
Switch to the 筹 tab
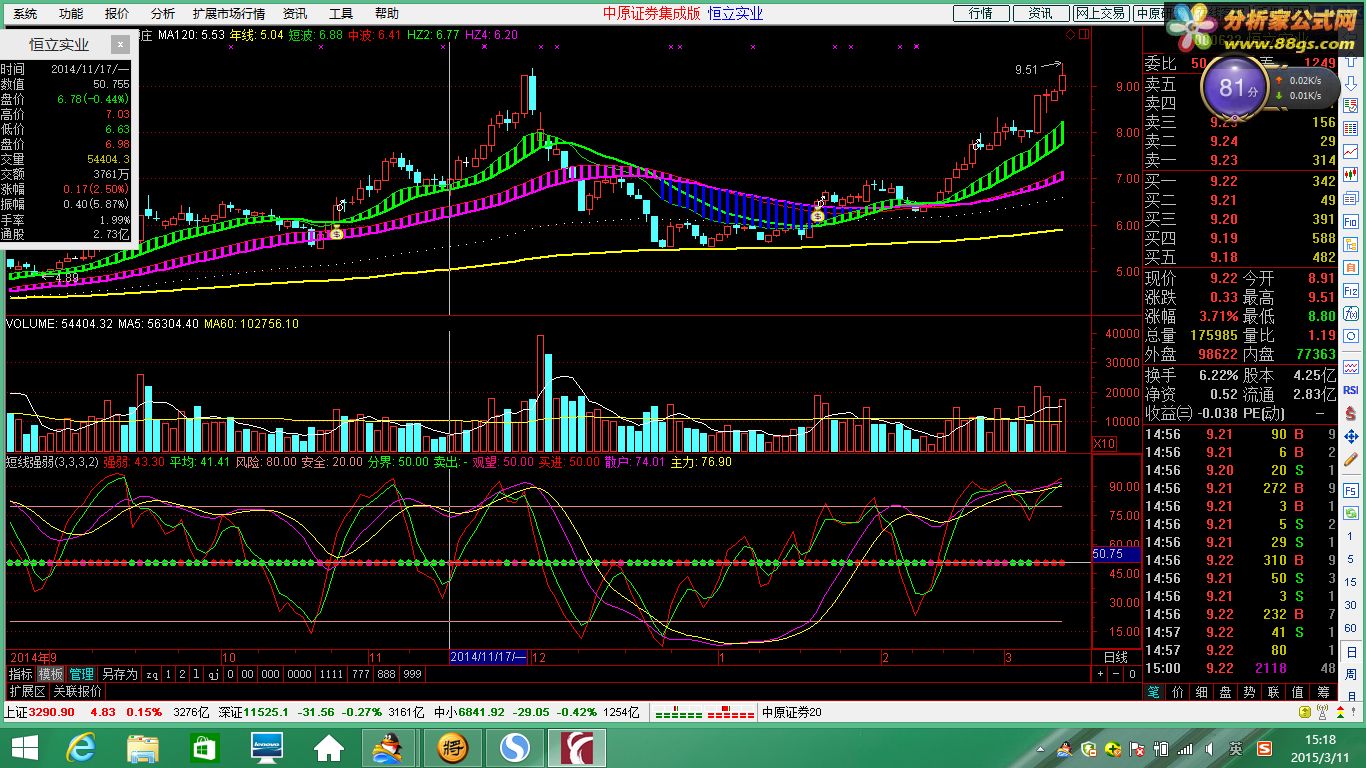pos(1323,692)
